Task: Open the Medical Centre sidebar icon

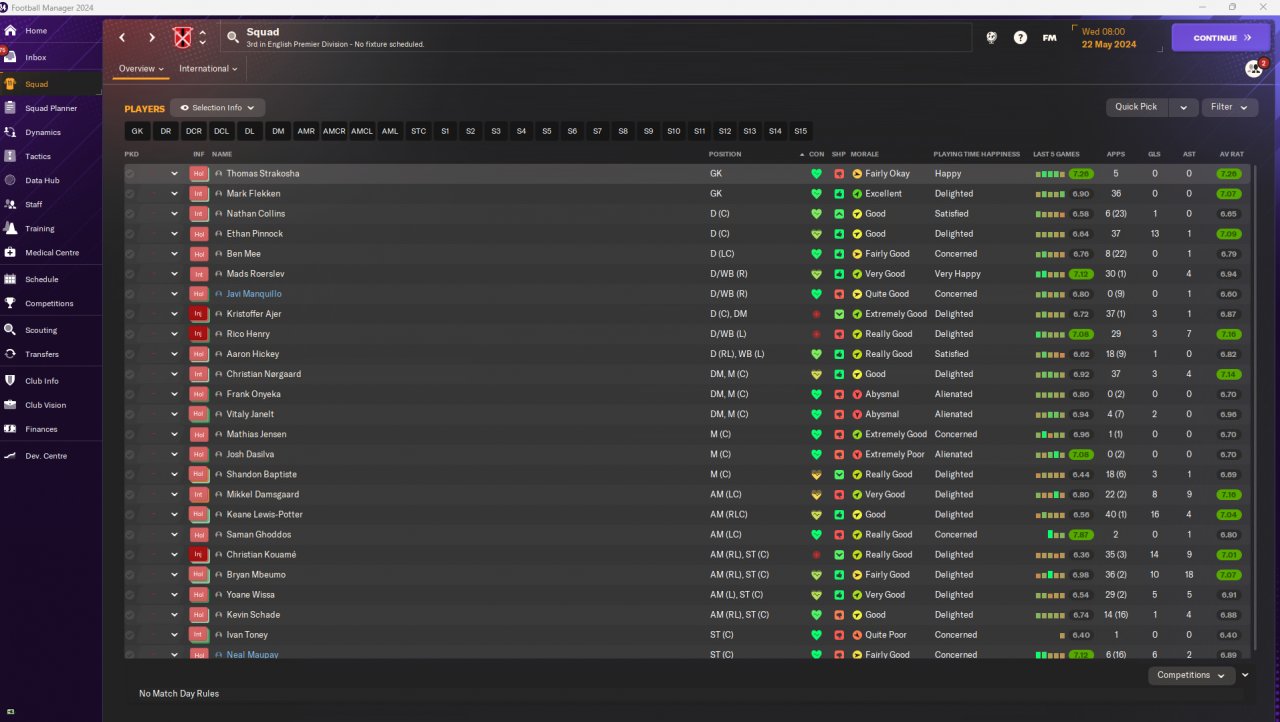Action: point(10,252)
